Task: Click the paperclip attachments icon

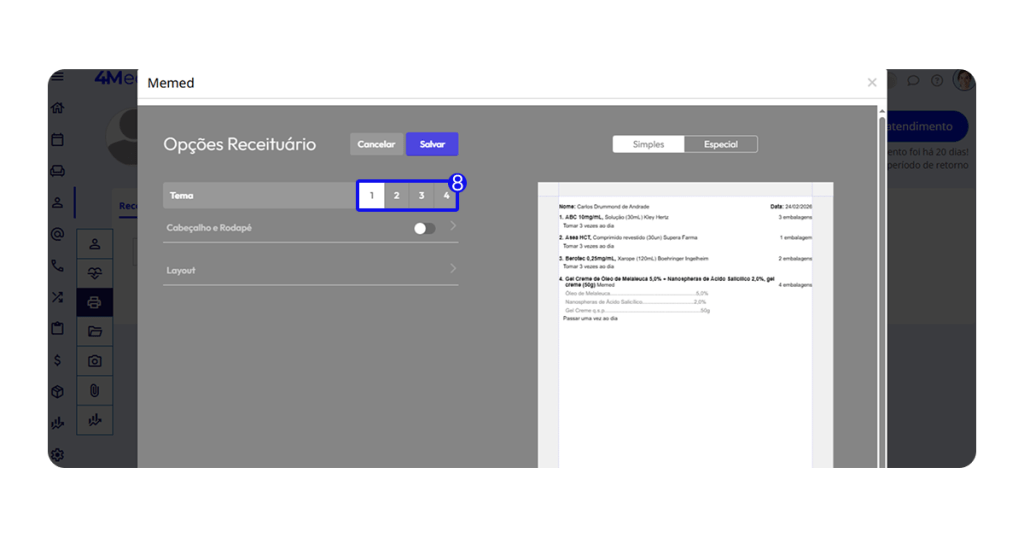Action: click(95, 391)
